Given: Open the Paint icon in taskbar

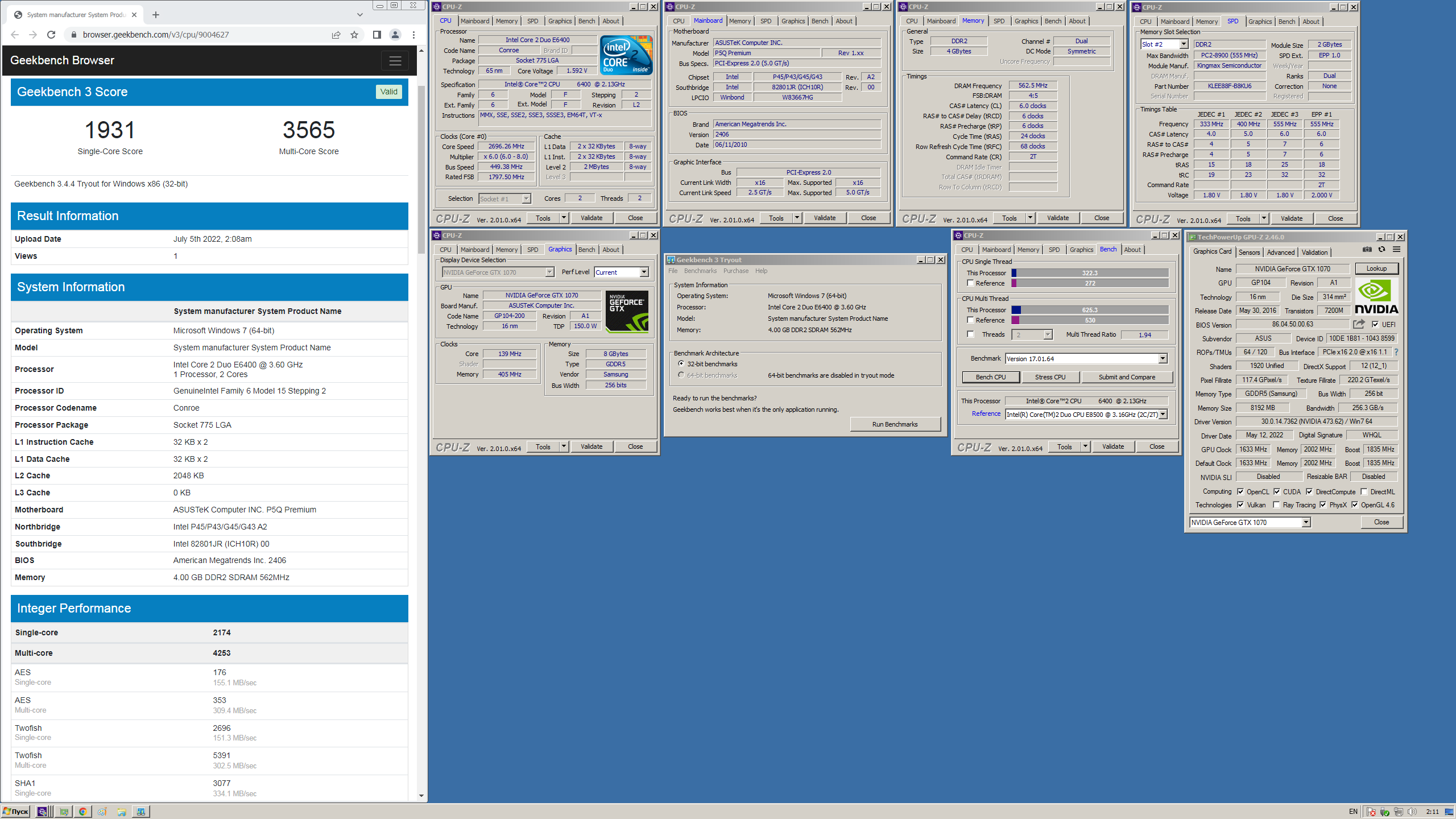Looking at the screenshot, I should click(x=102, y=812).
